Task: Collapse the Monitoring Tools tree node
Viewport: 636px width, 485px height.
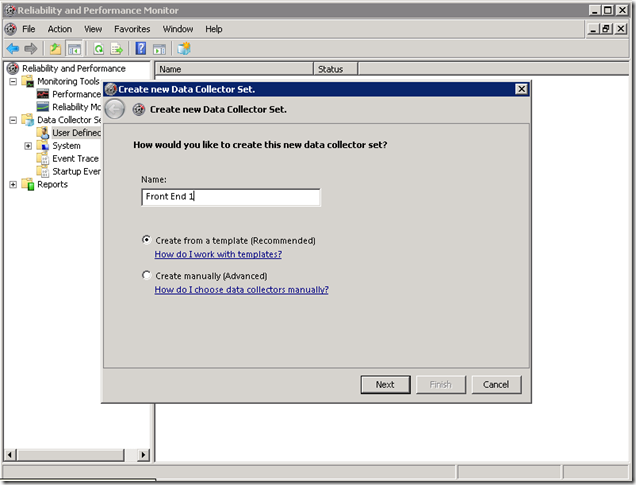Action: pyautogui.click(x=13, y=82)
